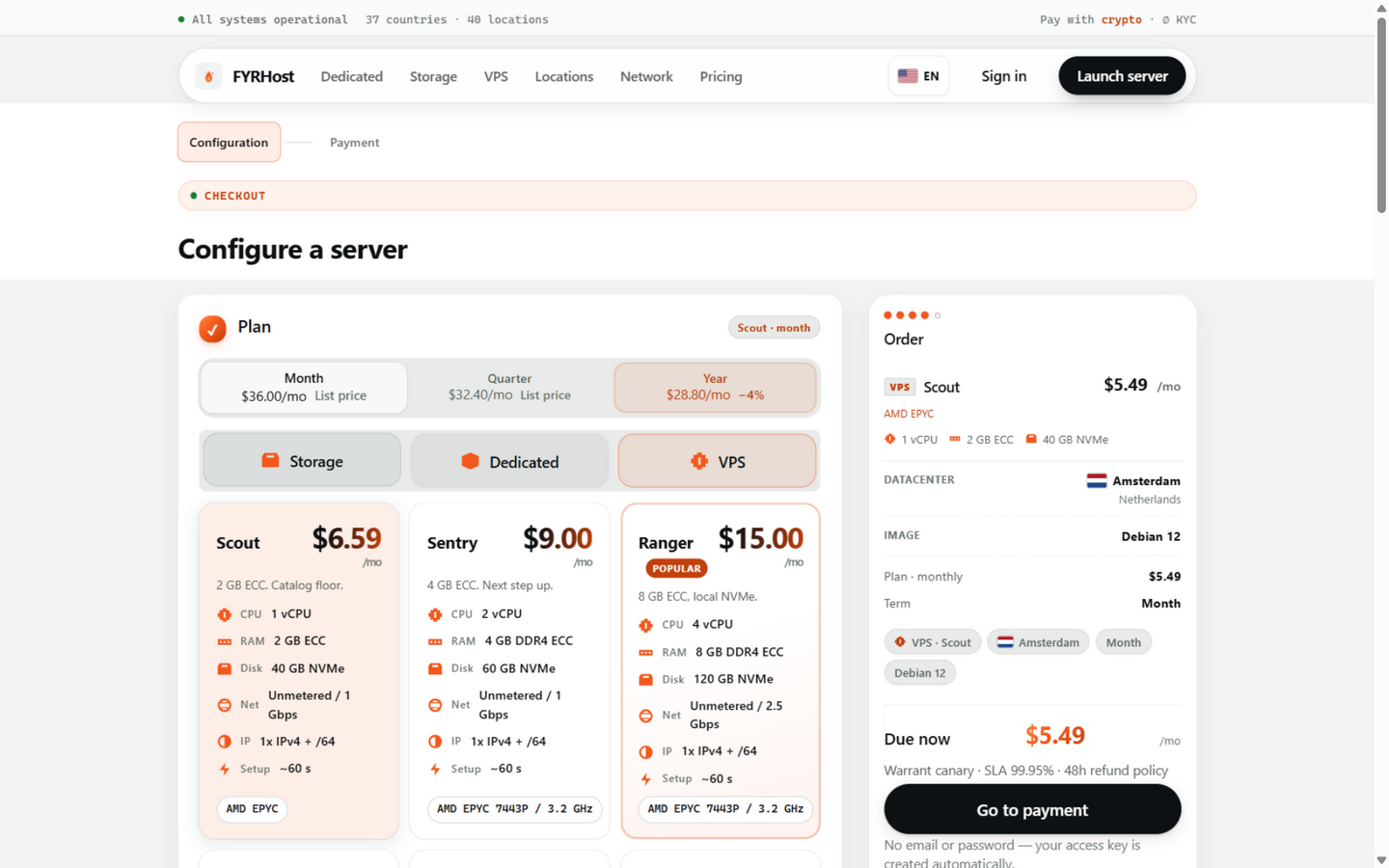Click the order progress dots indicator
This screenshot has width=1389, height=868.
(x=912, y=315)
